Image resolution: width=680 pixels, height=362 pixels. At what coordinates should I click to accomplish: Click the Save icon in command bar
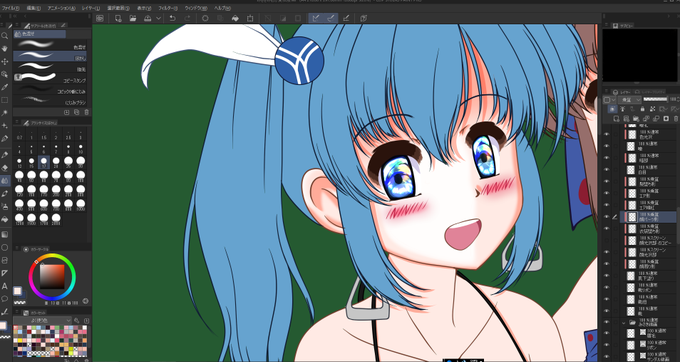[x=147, y=18]
